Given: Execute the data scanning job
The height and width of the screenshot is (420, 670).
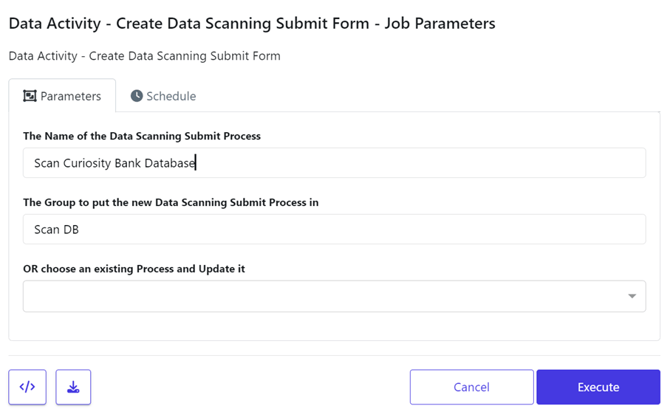Looking at the screenshot, I should pyautogui.click(x=598, y=387).
